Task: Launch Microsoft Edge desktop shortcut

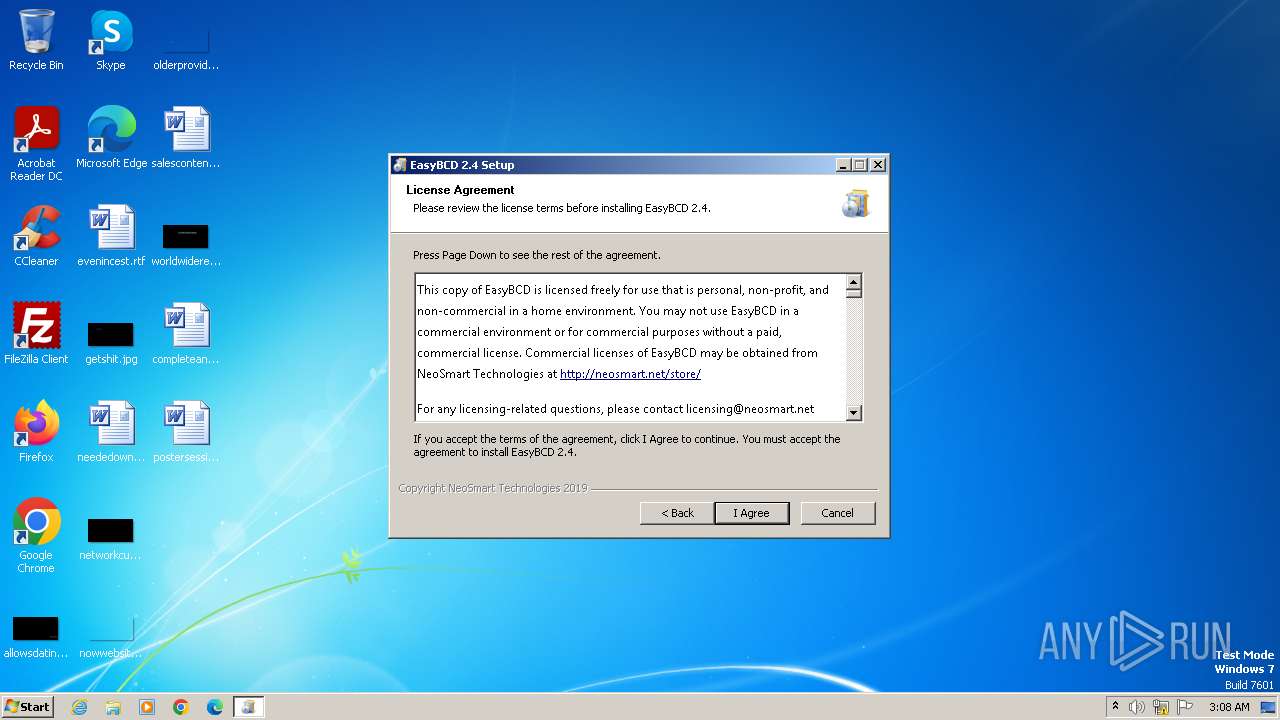Action: 111,138
